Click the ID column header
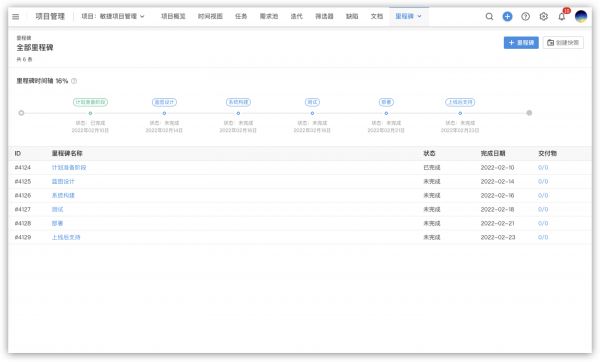 tap(18, 153)
